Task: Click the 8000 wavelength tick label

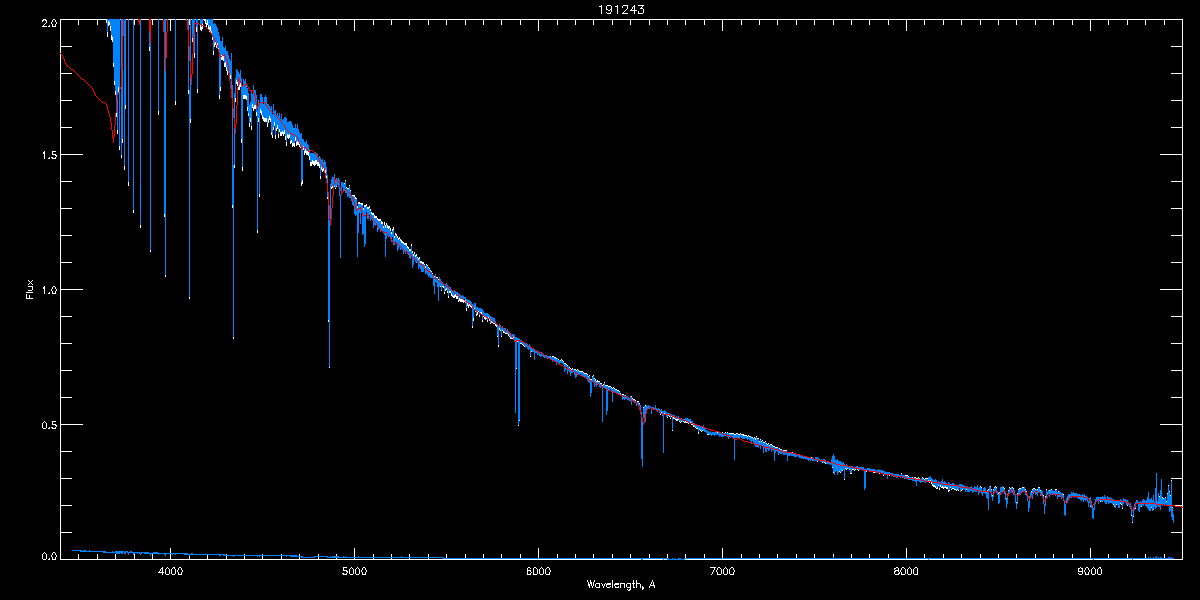Action: (x=906, y=570)
